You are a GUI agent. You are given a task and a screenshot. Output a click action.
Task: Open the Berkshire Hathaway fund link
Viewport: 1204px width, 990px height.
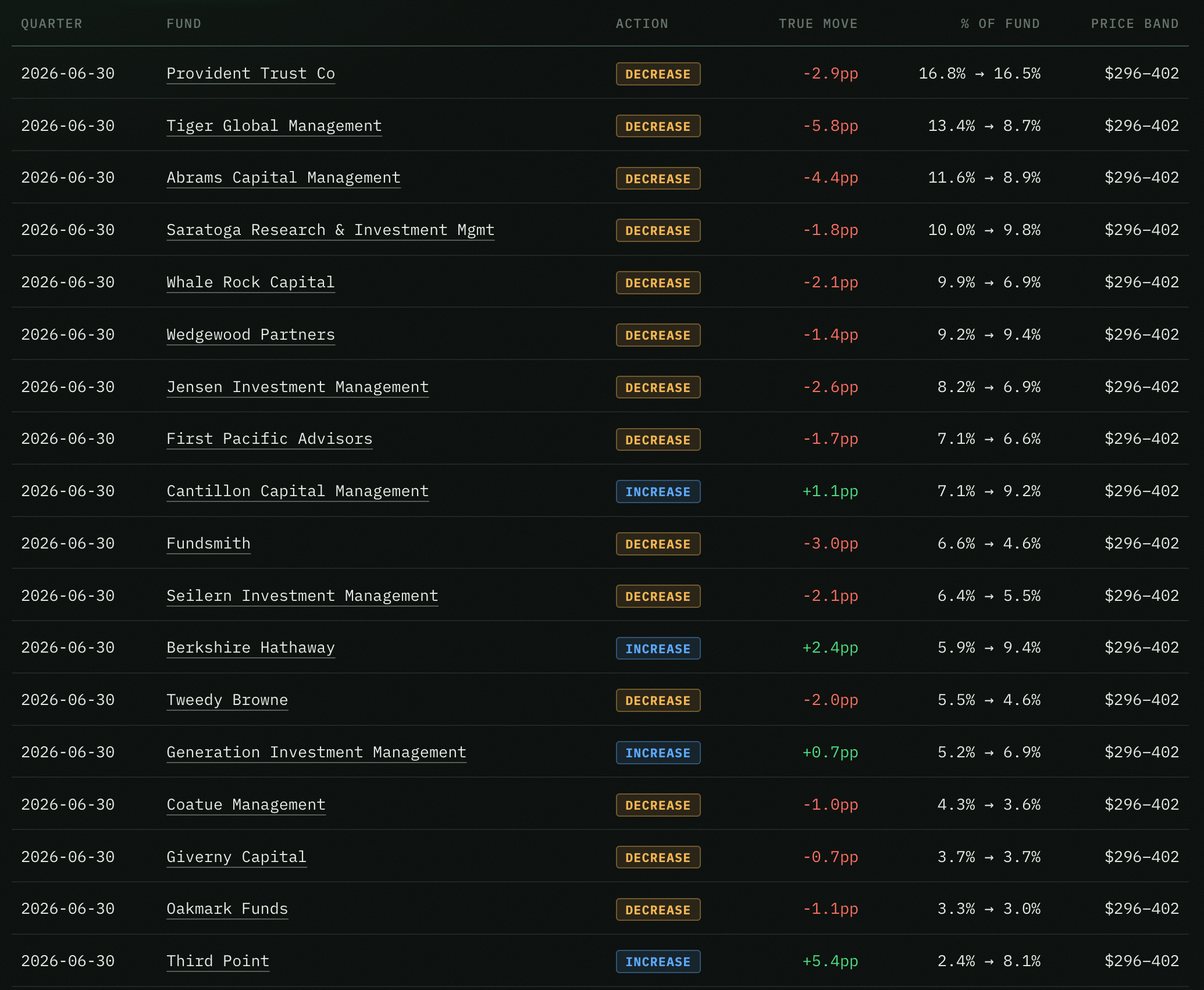251,648
